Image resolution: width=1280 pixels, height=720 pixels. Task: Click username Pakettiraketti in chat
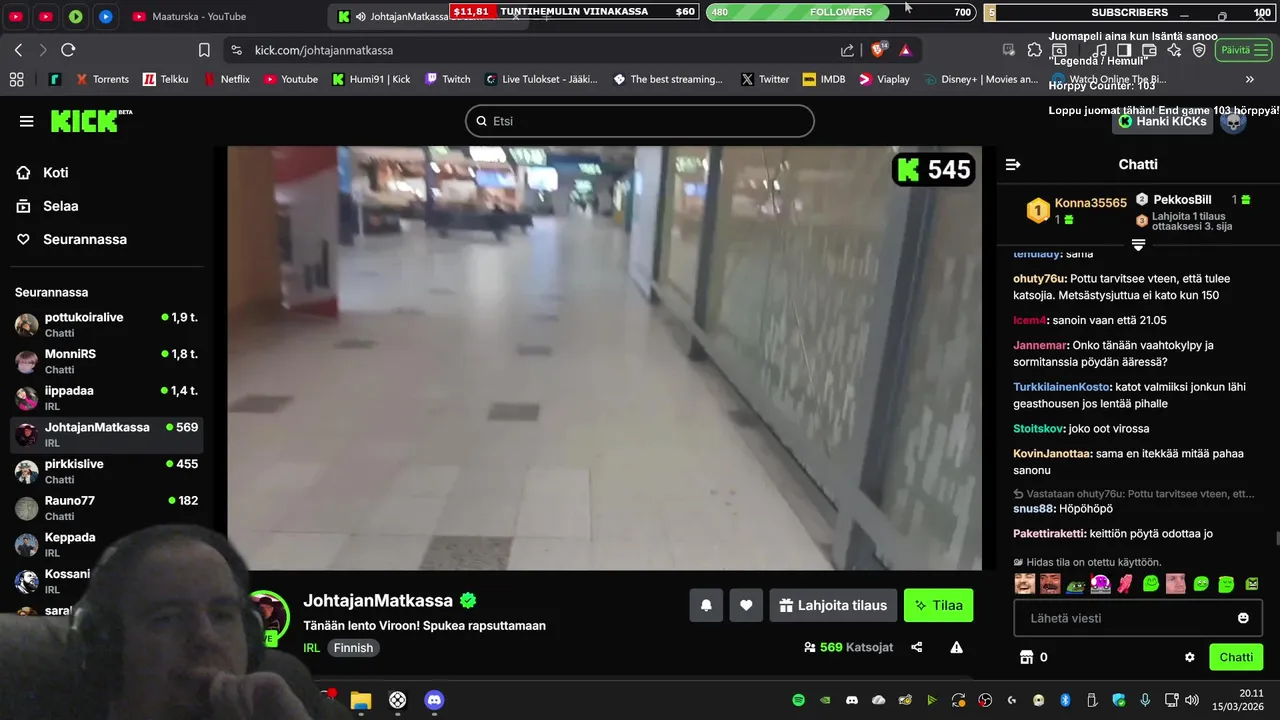coord(1049,534)
